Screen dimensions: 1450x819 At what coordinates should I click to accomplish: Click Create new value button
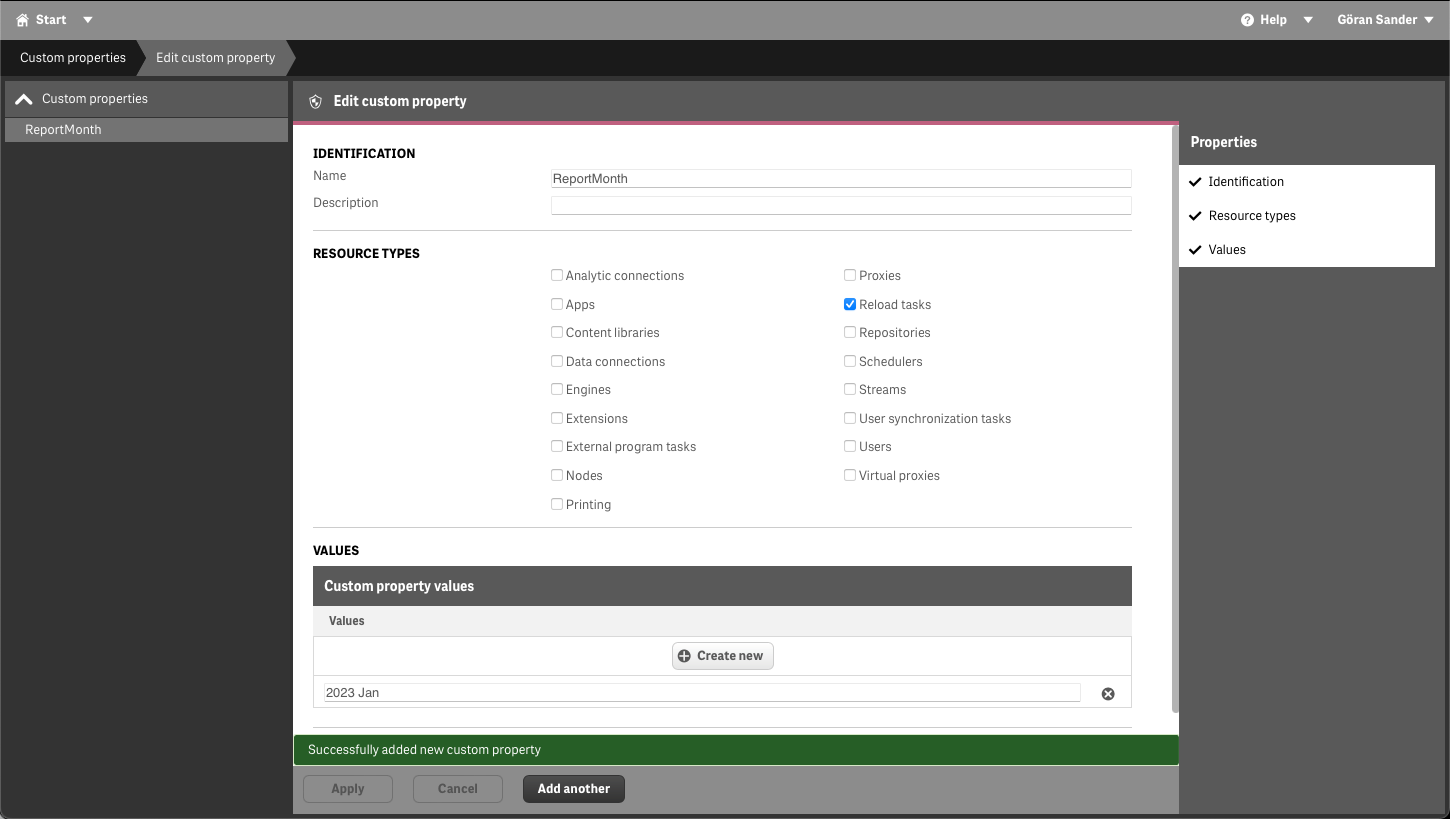point(722,656)
